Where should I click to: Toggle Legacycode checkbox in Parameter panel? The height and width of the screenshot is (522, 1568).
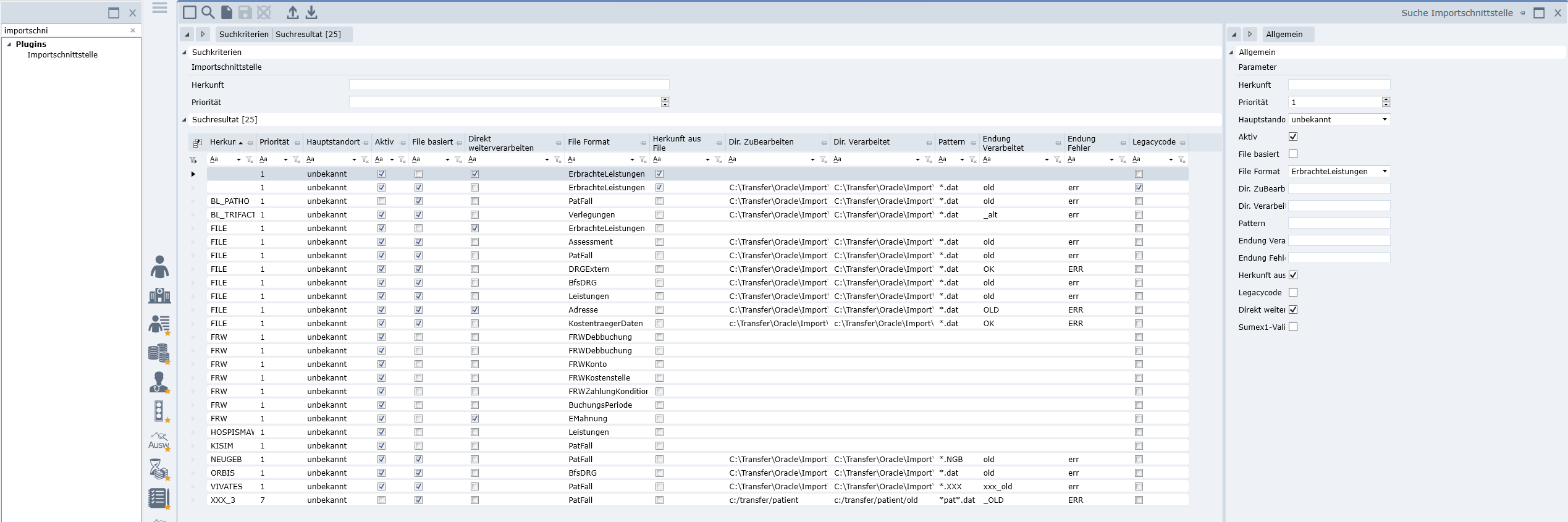pyautogui.click(x=1293, y=292)
